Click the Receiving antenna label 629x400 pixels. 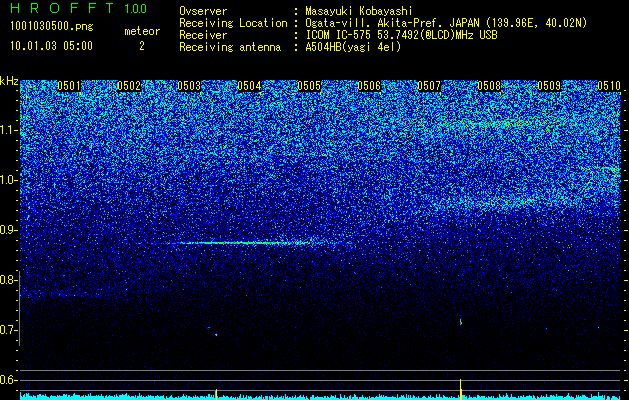click(x=230, y=47)
